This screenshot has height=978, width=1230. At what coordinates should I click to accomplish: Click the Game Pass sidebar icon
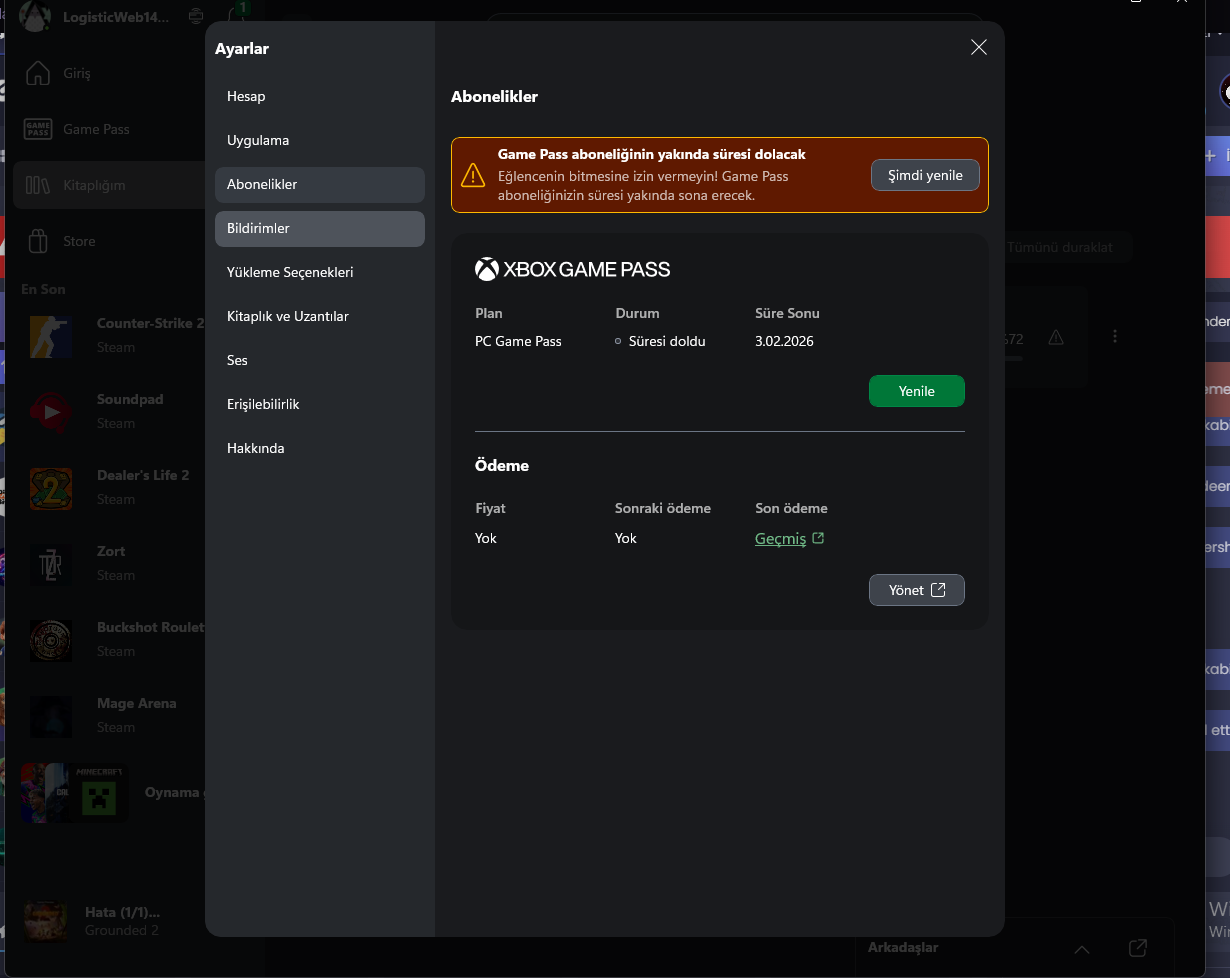click(x=38, y=129)
